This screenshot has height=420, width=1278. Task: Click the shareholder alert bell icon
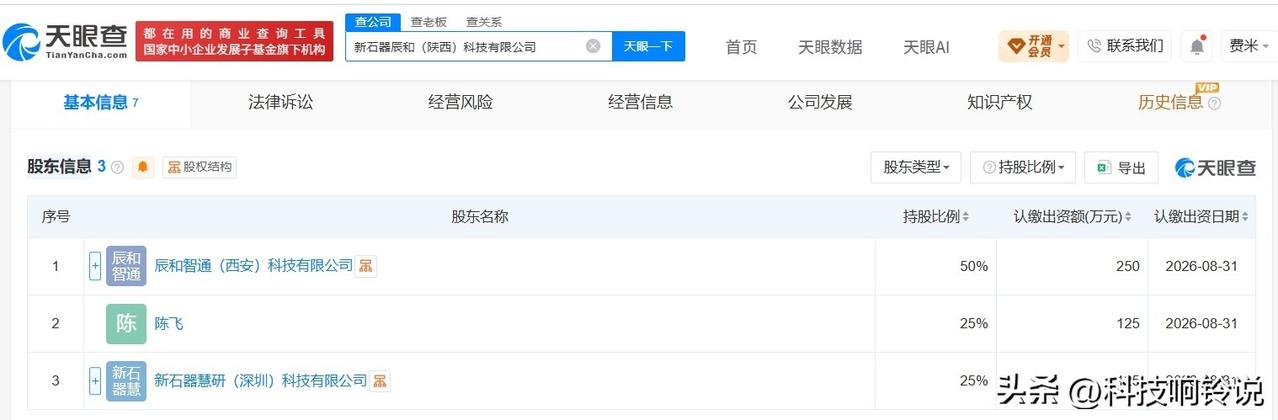[143, 167]
